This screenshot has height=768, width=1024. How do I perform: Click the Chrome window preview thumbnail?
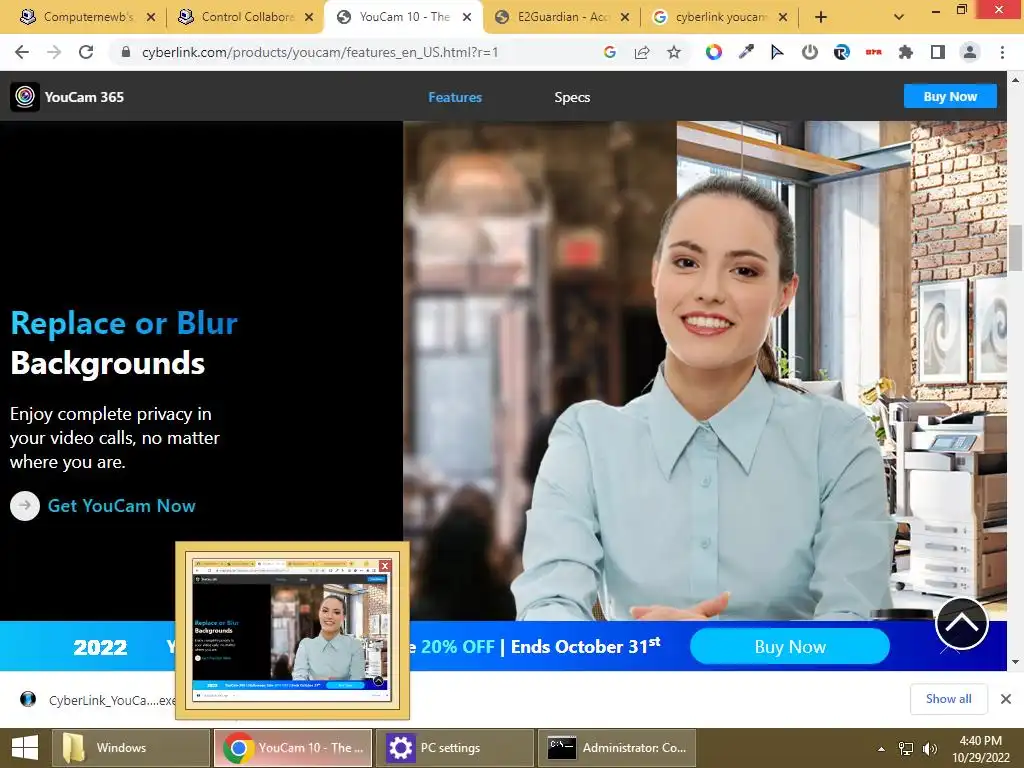292,630
